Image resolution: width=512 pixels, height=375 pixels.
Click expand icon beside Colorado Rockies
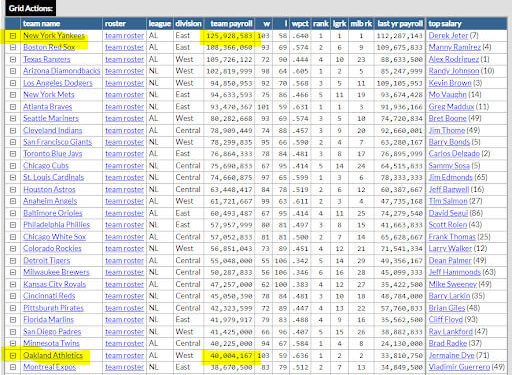[x=13, y=249]
